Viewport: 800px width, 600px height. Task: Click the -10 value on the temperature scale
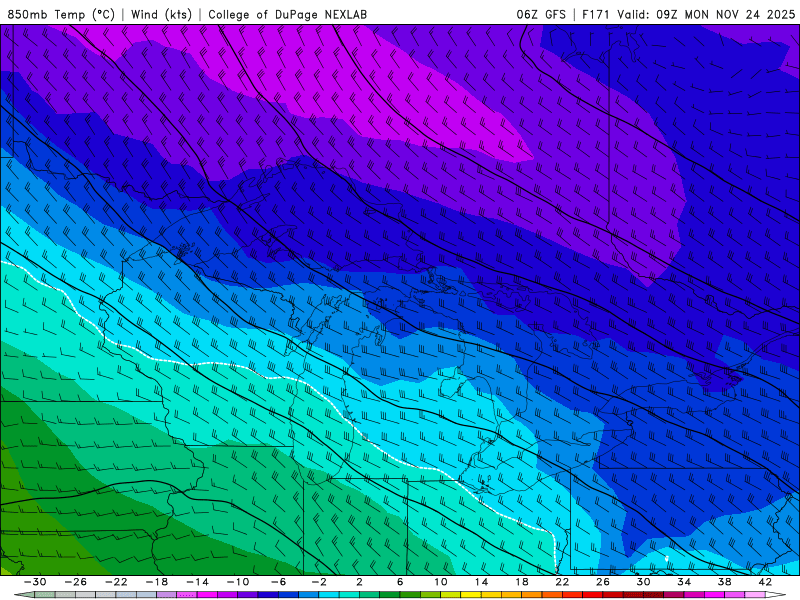(238, 582)
